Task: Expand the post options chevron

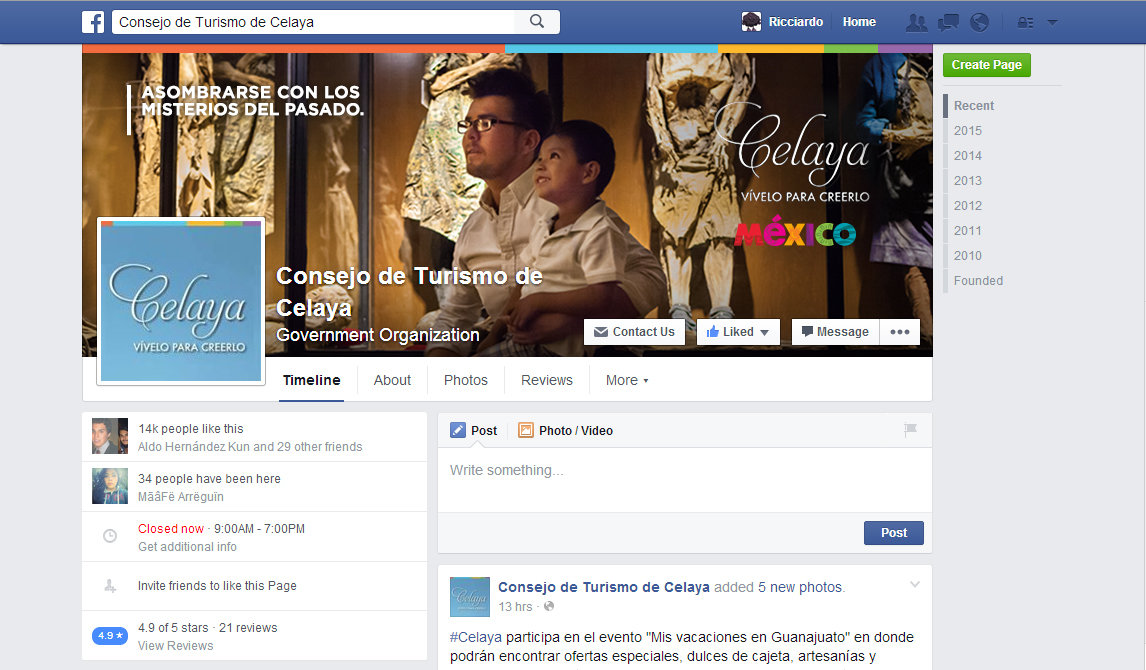Action: (x=914, y=585)
